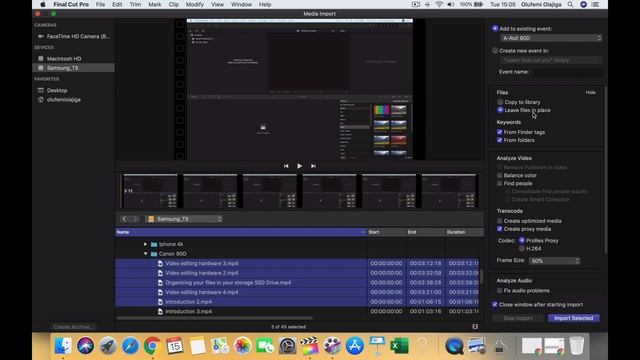Open Safari from the Dock
640x360 pixels.
pos(130,346)
